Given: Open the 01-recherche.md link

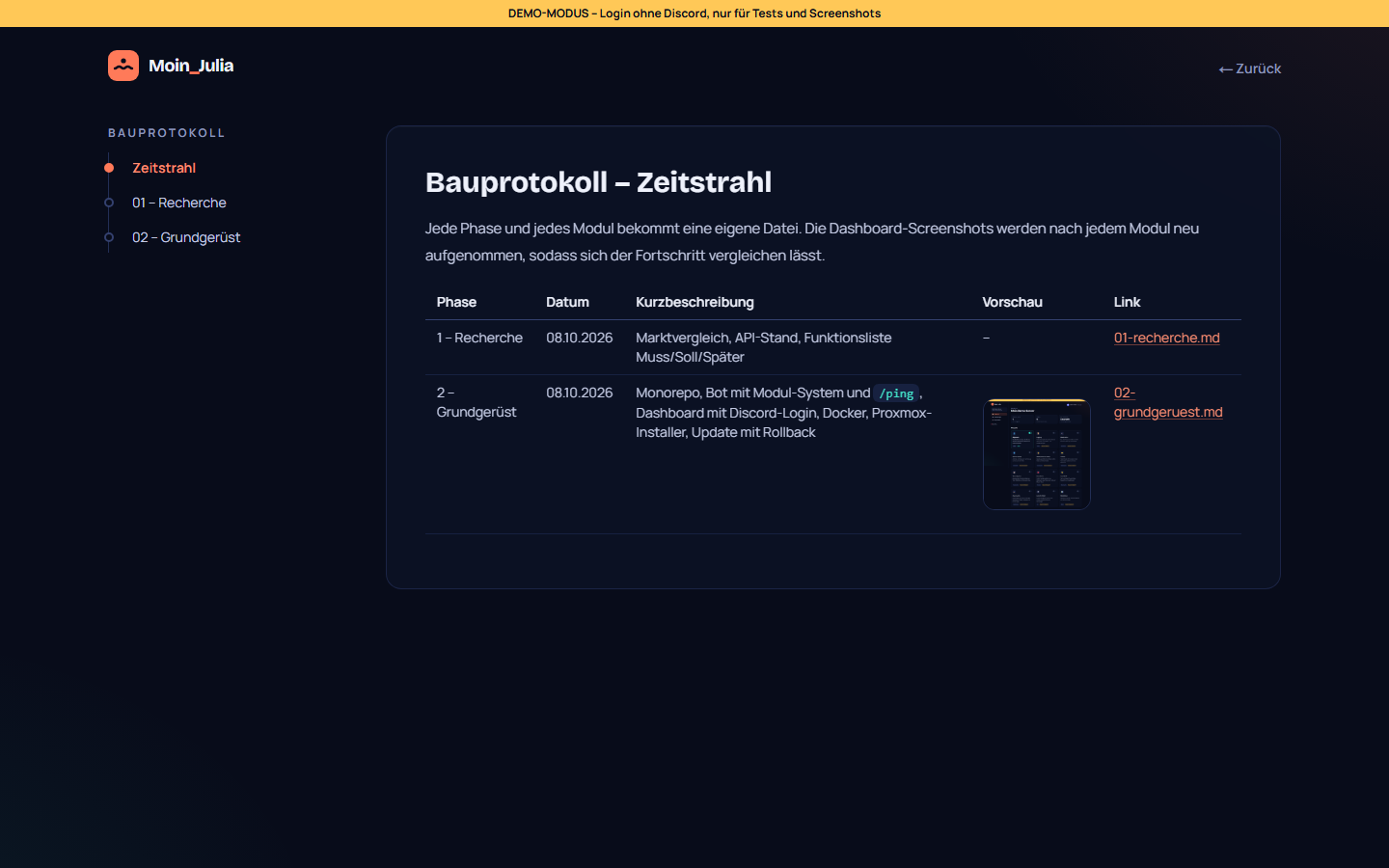Looking at the screenshot, I should pyautogui.click(x=1167, y=338).
